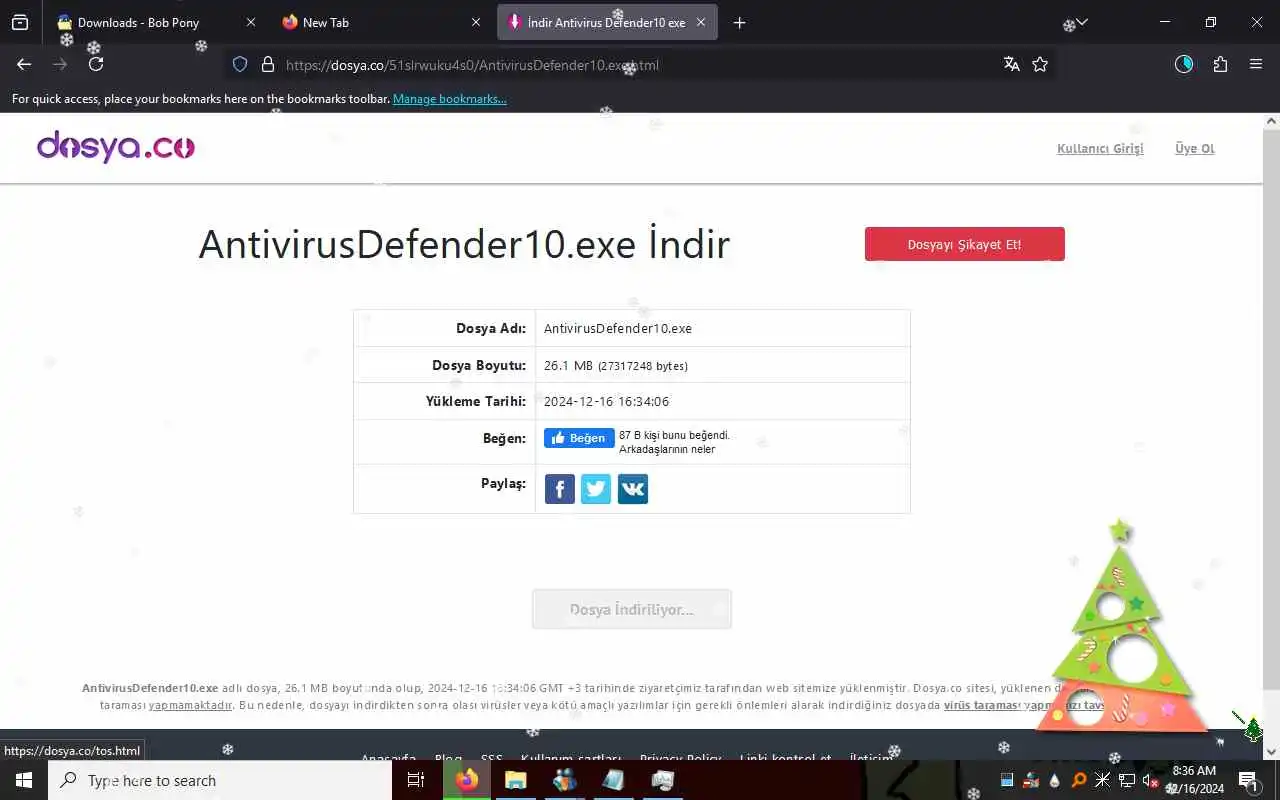The width and height of the screenshot is (1280, 800).
Task: Click the Facebook Beğen like button
Action: (x=579, y=438)
